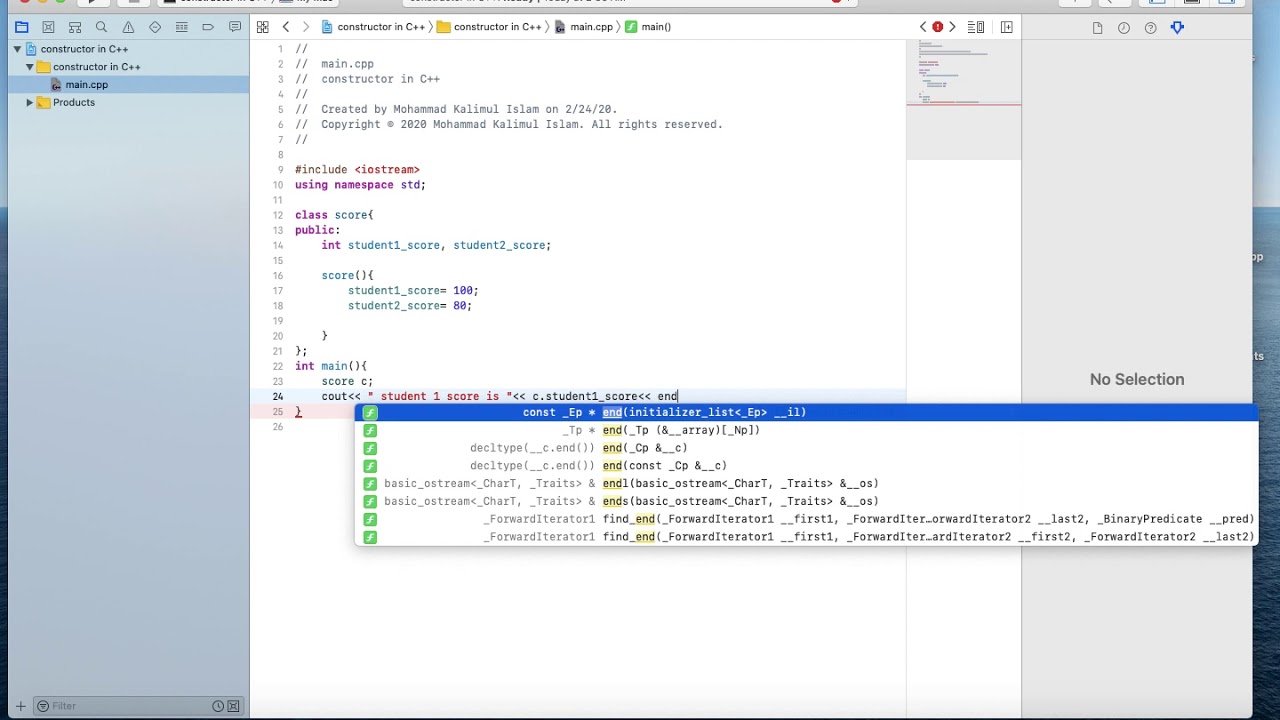Choose end(_Tp (&__array)[_Np]) completion
Image resolution: width=1280 pixels, height=720 pixels.
coord(806,430)
